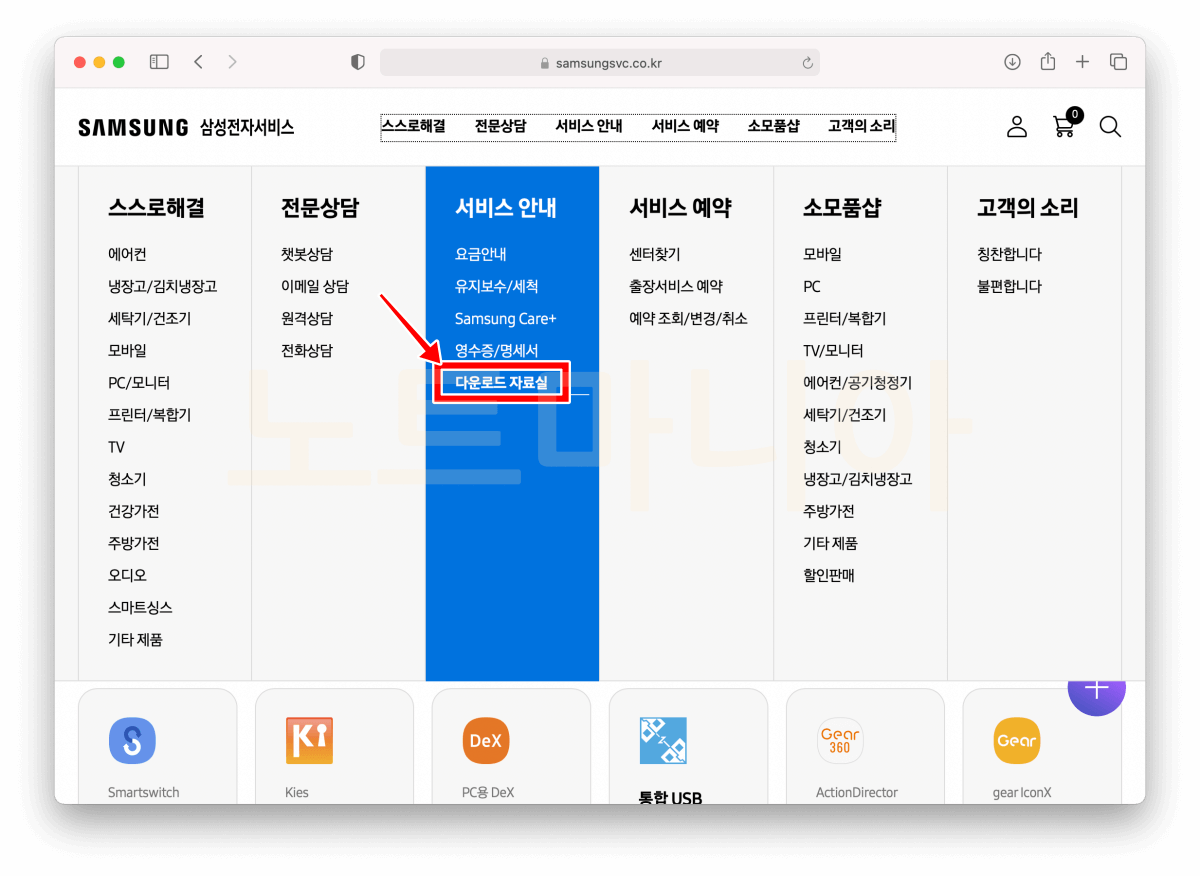Click the user profile icon
This screenshot has width=1200, height=876.
pos(1017,127)
